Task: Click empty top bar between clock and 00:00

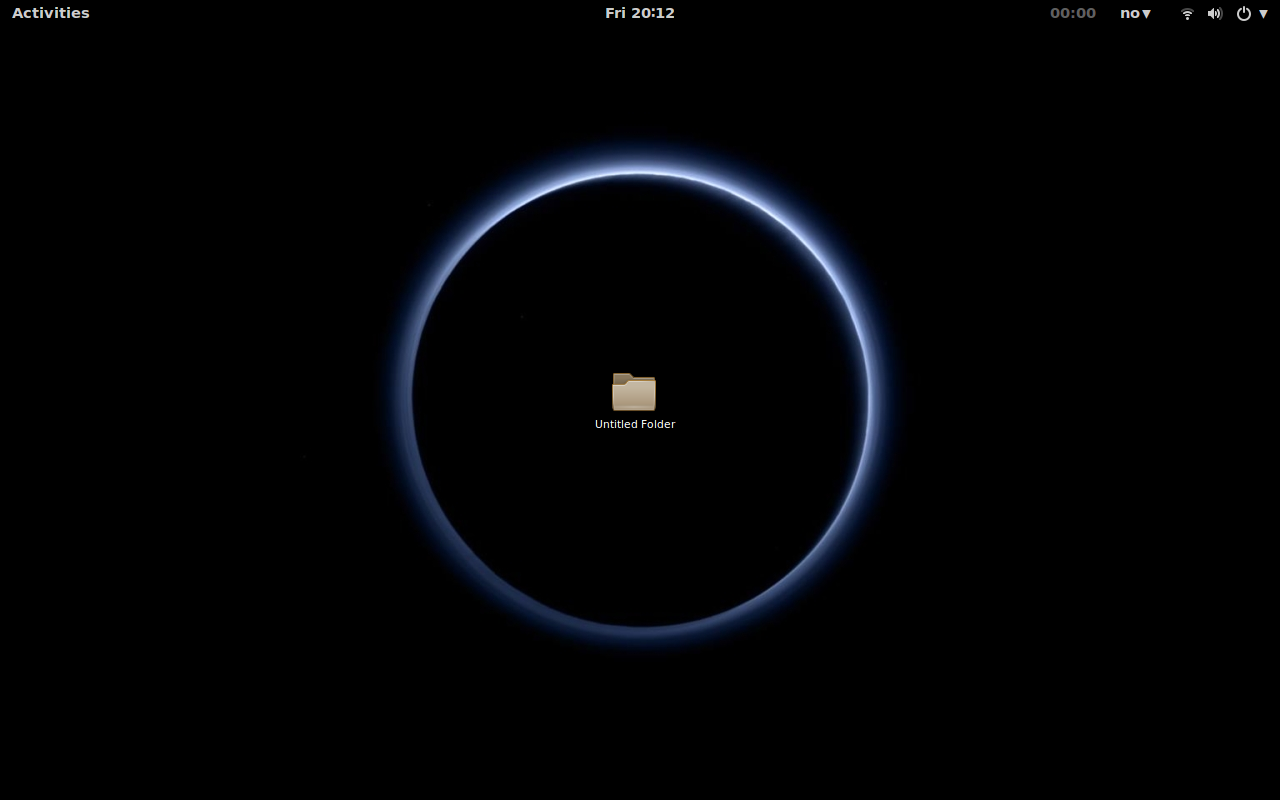Action: [x=860, y=13]
